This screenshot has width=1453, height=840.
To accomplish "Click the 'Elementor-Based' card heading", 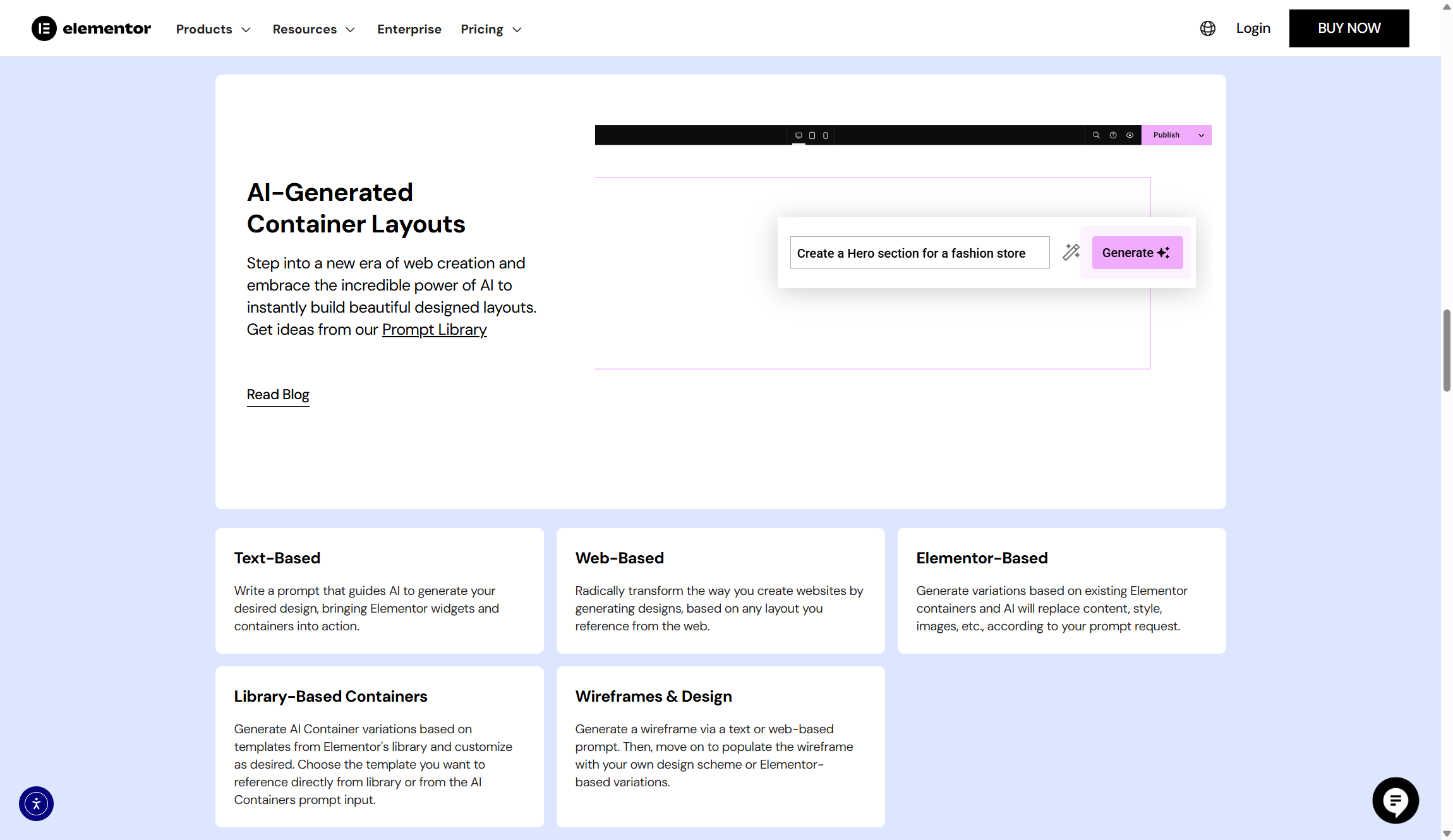I will 982,558.
